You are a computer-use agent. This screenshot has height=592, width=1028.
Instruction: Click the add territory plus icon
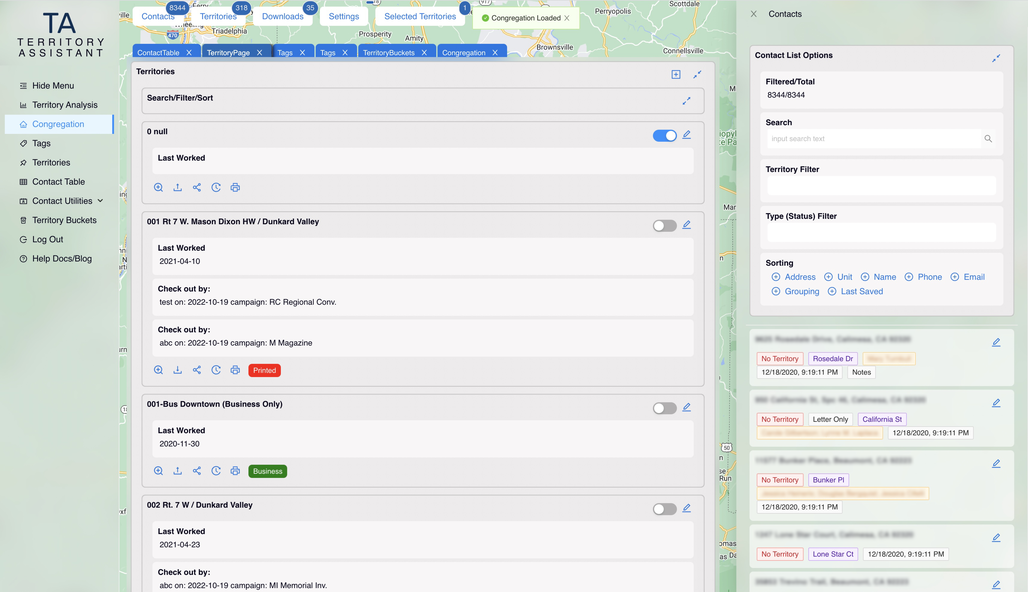point(676,74)
